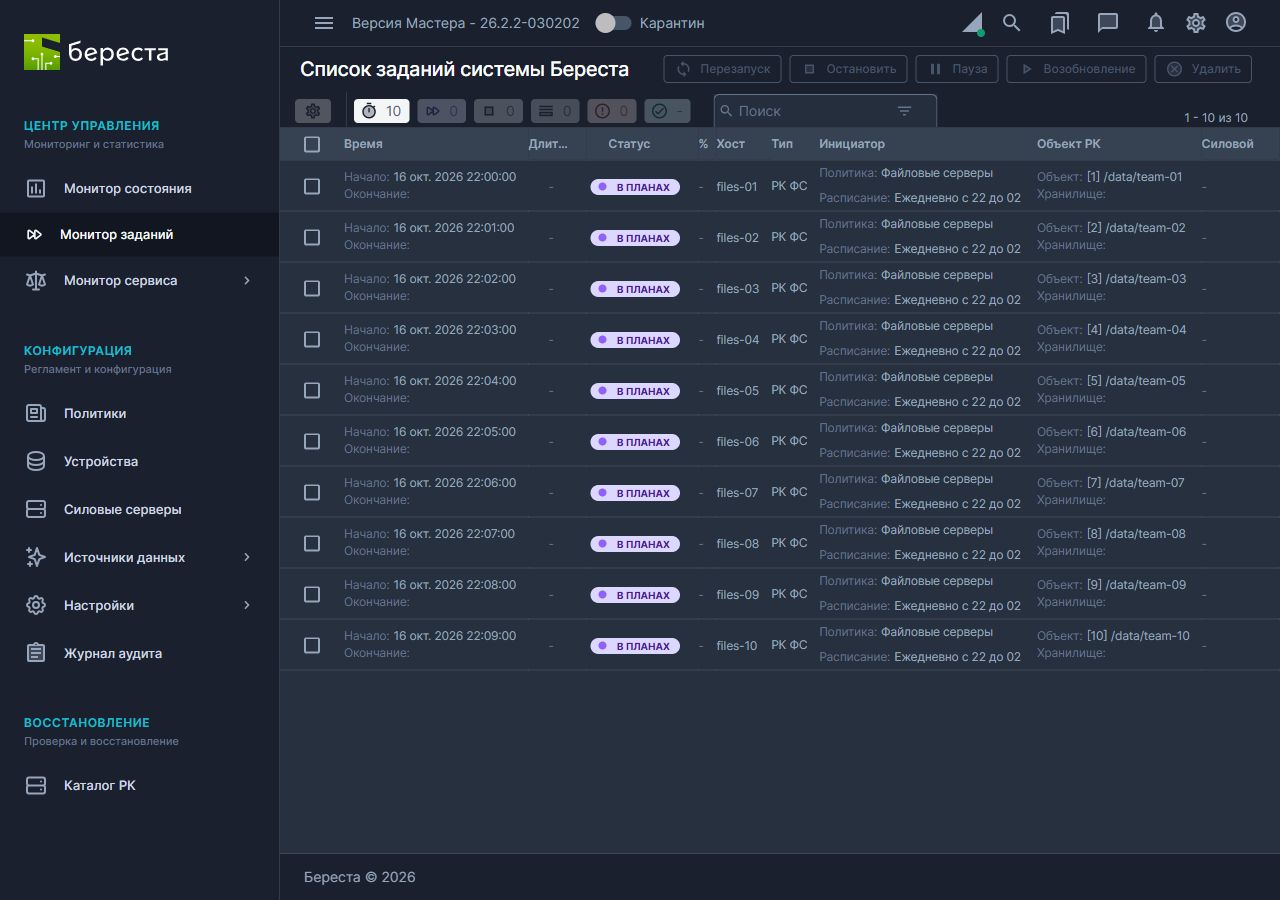Screen dimensions: 1280x900
Task: Open the header settings gear icon
Action: coord(1196,23)
